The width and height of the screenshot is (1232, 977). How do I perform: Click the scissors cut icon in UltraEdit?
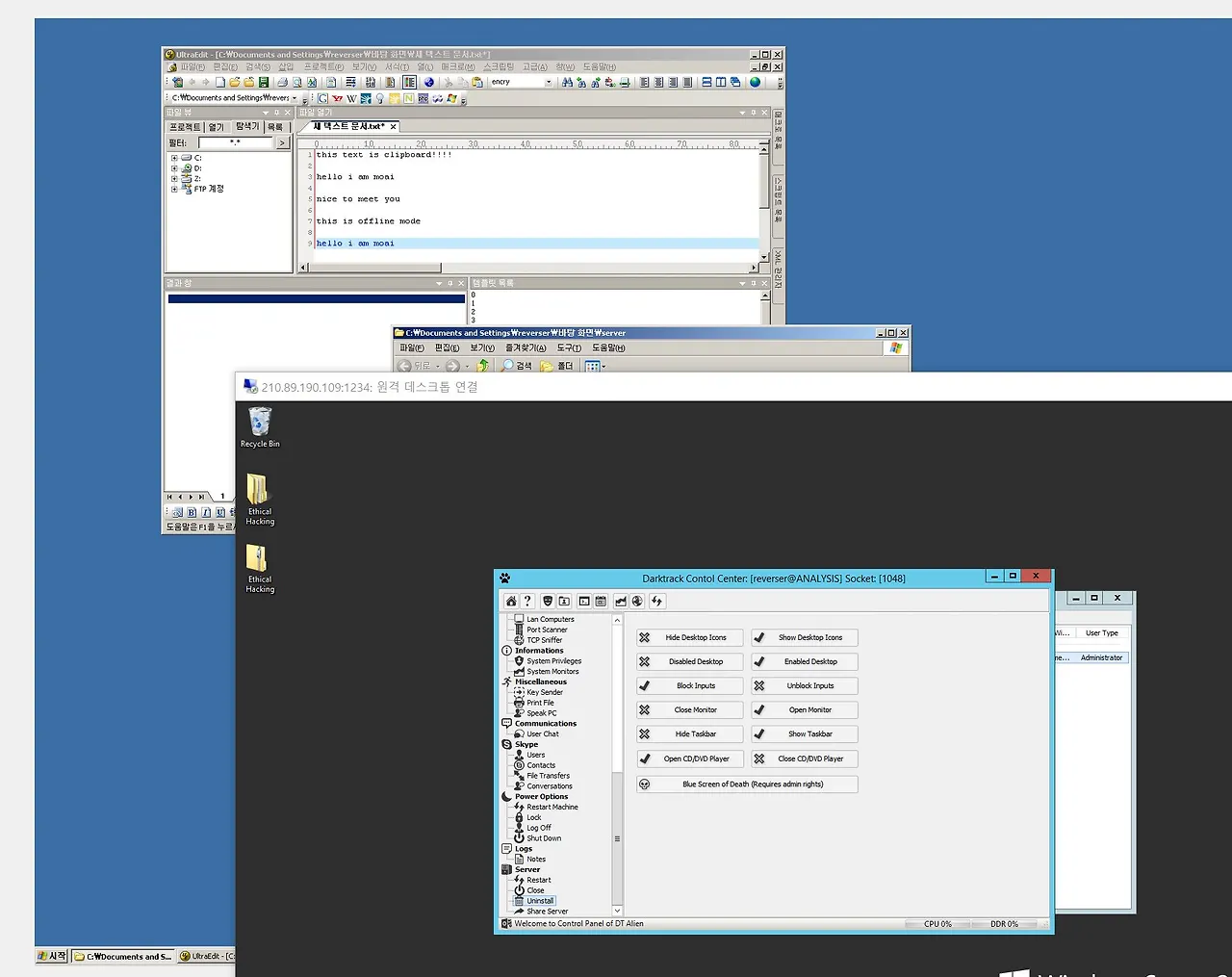[449, 83]
